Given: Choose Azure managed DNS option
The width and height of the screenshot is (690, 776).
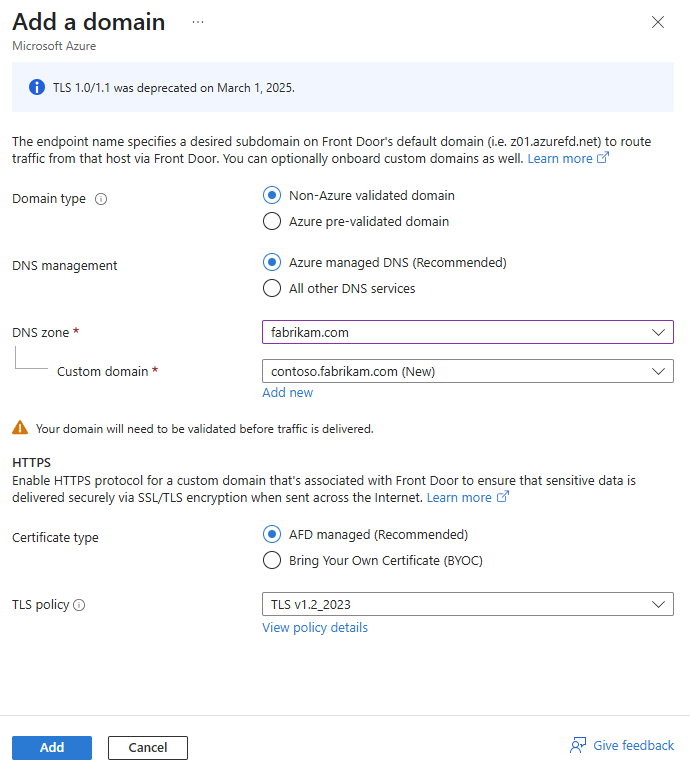Looking at the screenshot, I should click(x=271, y=263).
